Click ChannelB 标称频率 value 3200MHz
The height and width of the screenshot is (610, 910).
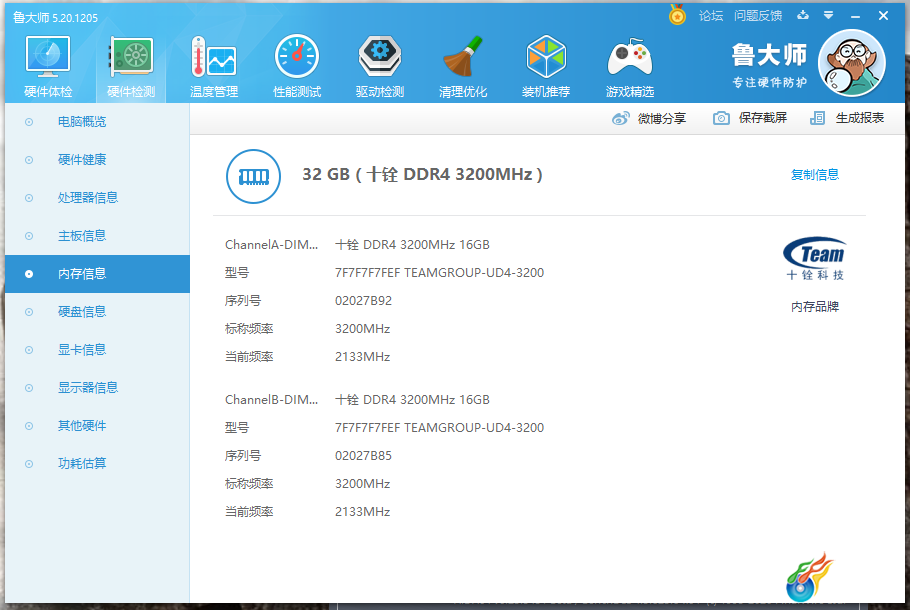click(363, 484)
